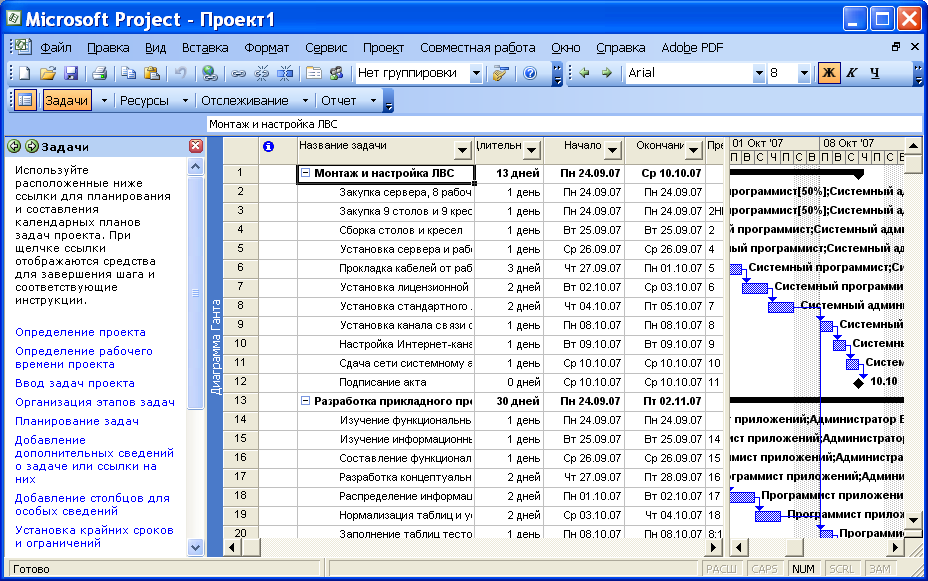Go back in Project Guide pane

point(14,146)
